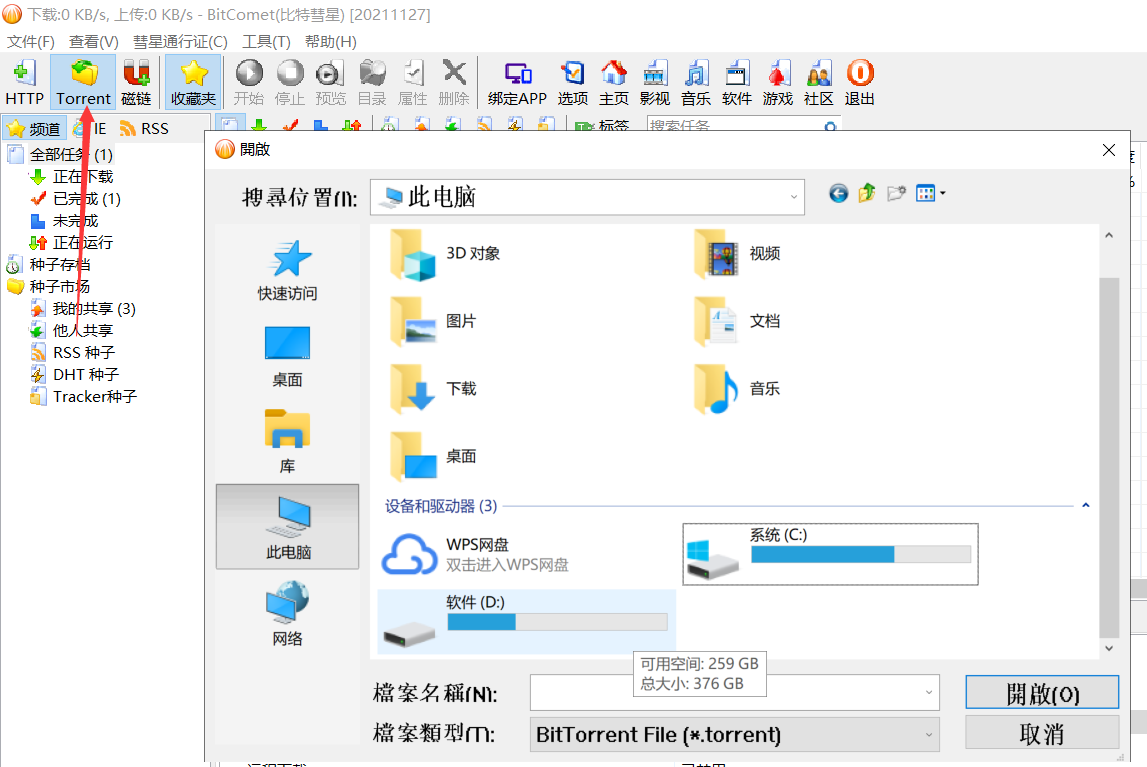Open the 音乐 music toolbar icon
The width and height of the screenshot is (1147, 767).
(696, 82)
